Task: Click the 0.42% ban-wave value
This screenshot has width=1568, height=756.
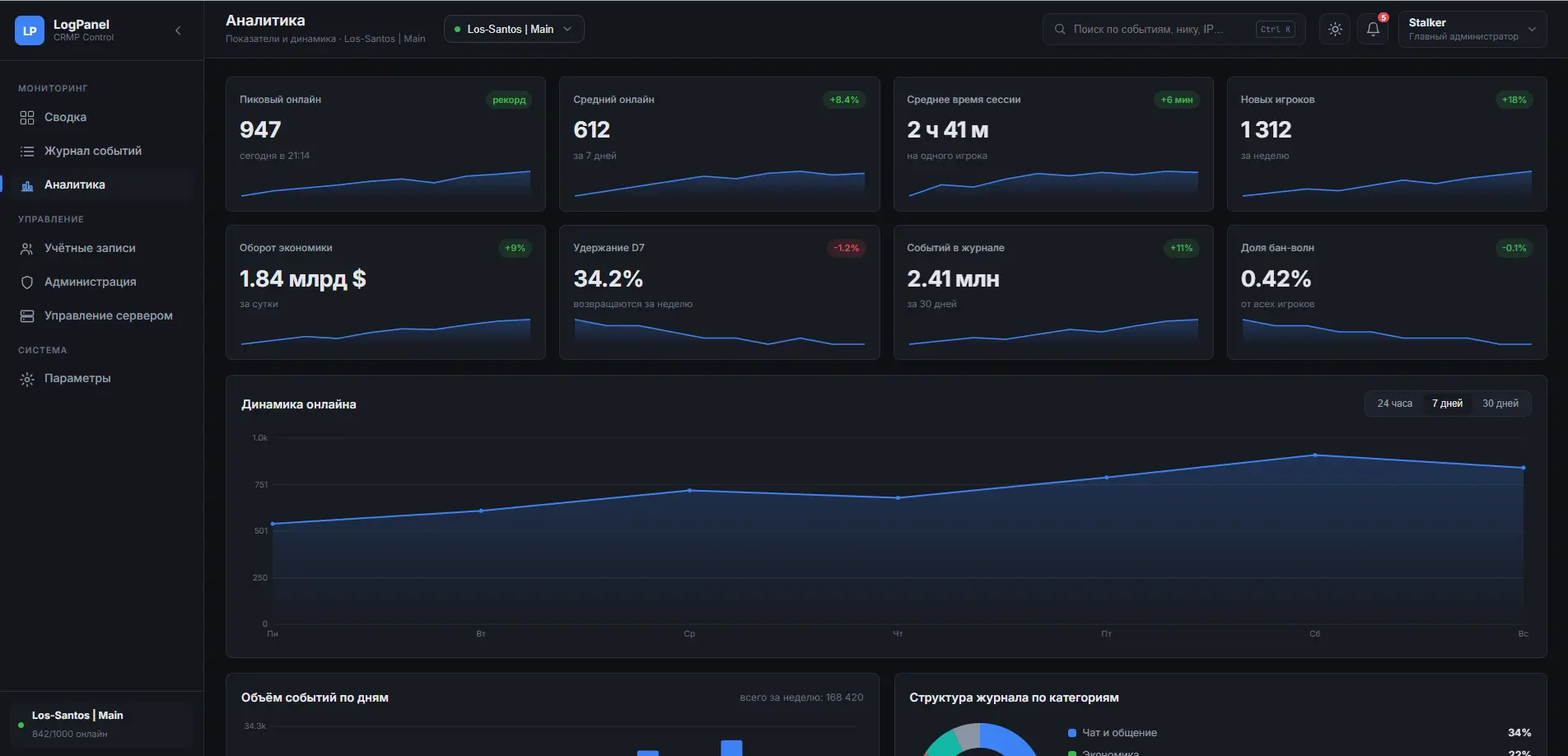Action: [x=1276, y=279]
